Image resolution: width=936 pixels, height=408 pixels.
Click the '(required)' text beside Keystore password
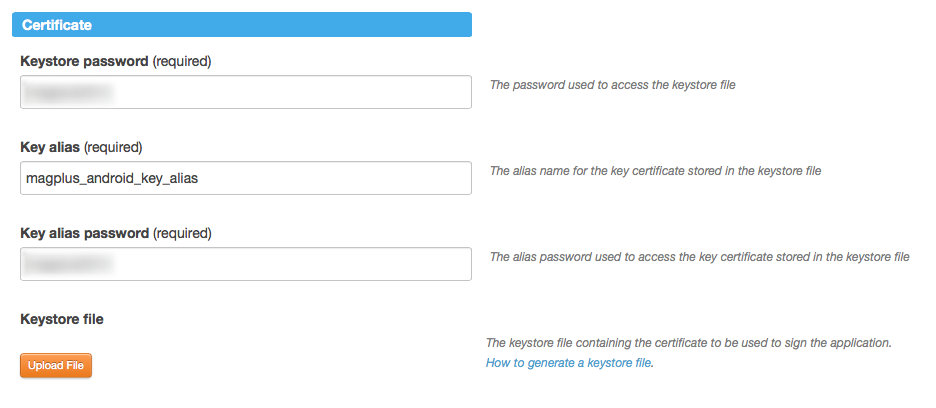(181, 61)
